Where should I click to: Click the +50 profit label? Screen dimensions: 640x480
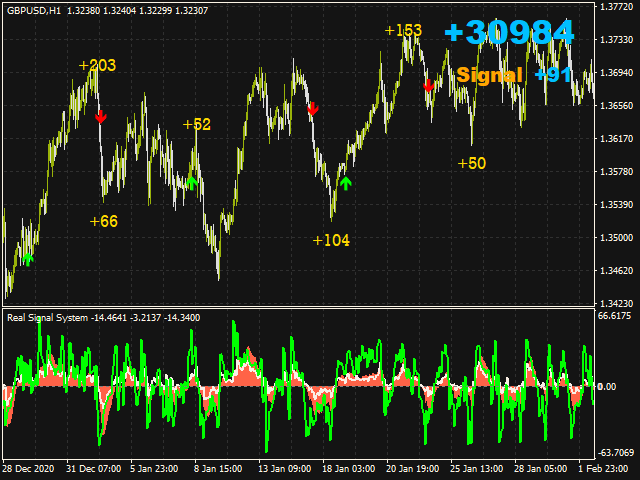pyautogui.click(x=472, y=163)
